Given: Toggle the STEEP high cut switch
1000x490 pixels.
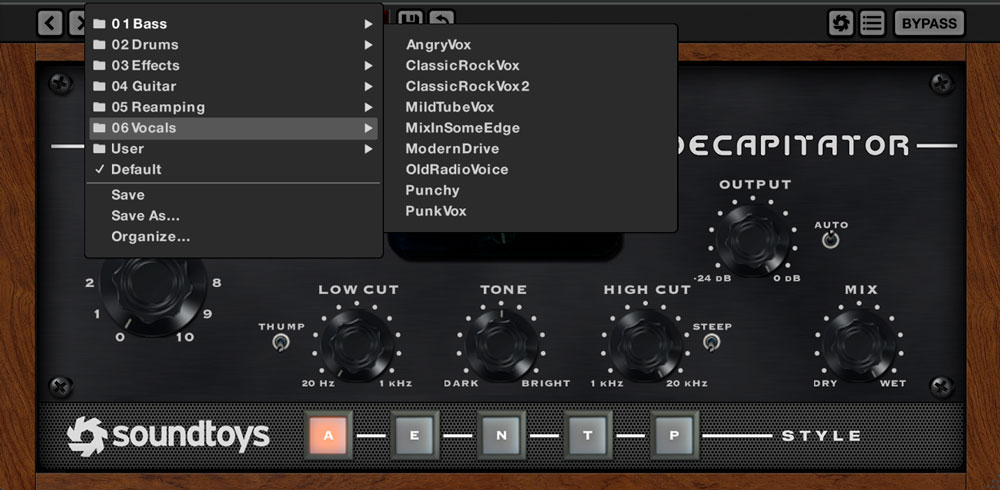Looking at the screenshot, I should 711,343.
